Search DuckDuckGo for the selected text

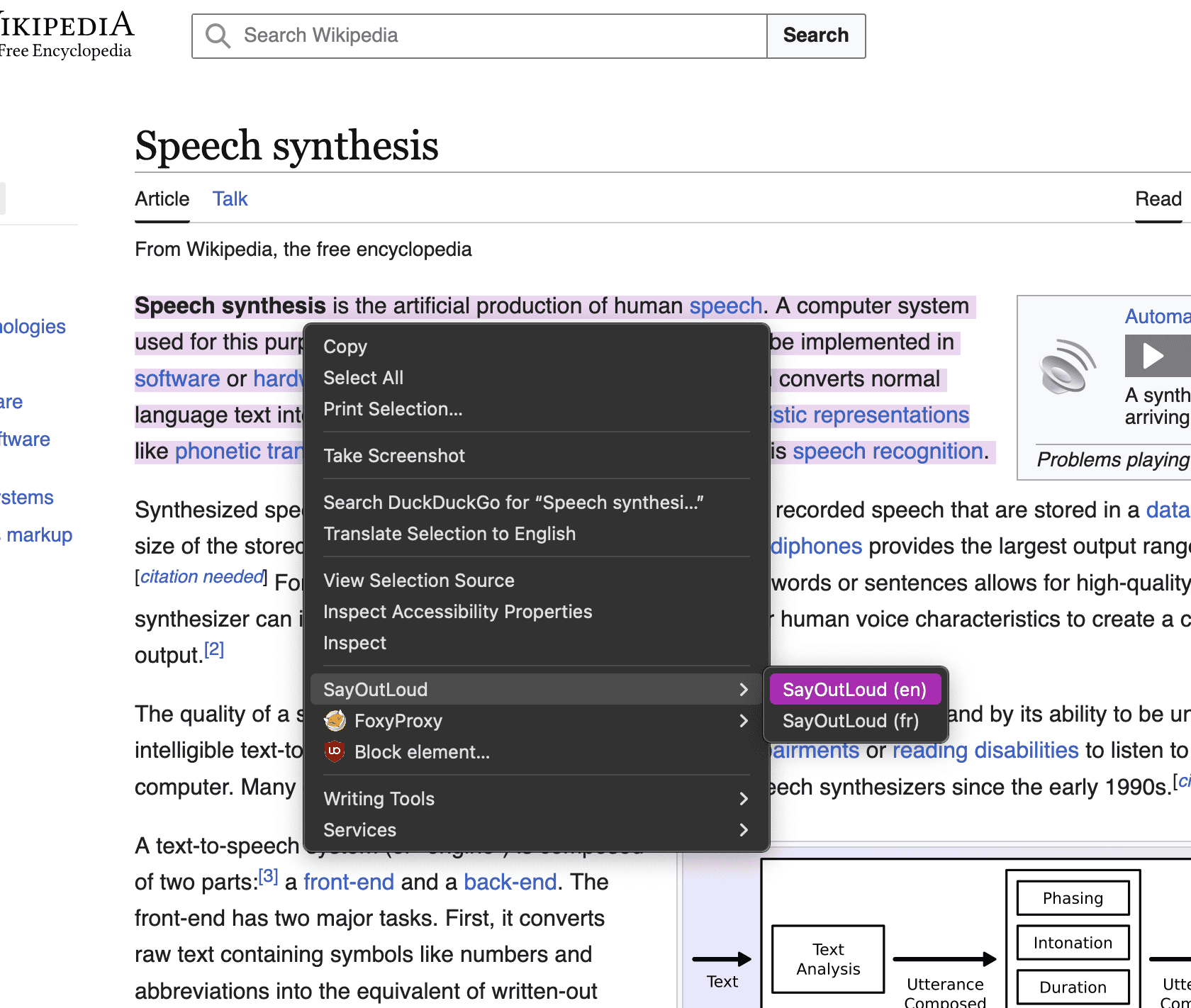(537, 503)
